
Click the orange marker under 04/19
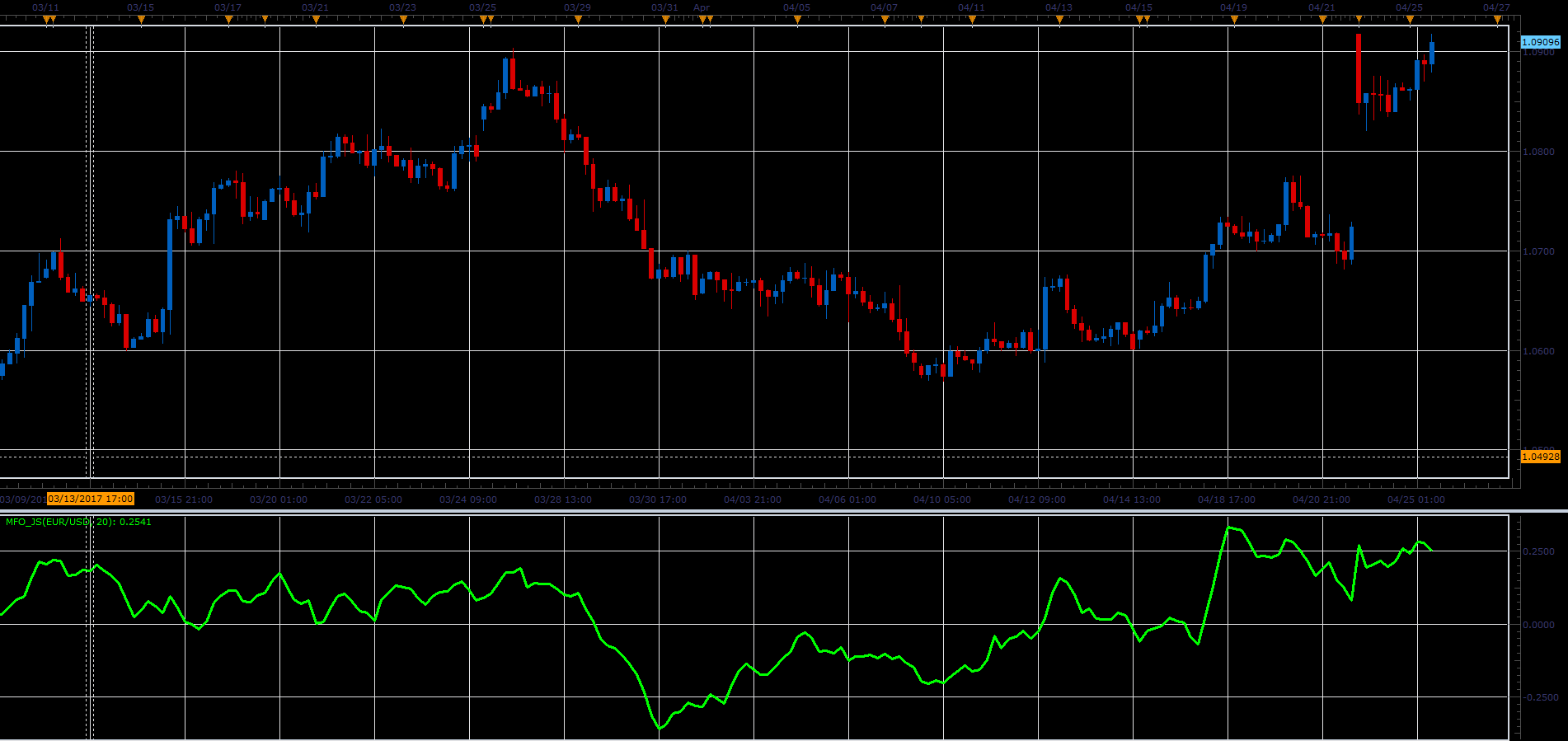click(1234, 20)
